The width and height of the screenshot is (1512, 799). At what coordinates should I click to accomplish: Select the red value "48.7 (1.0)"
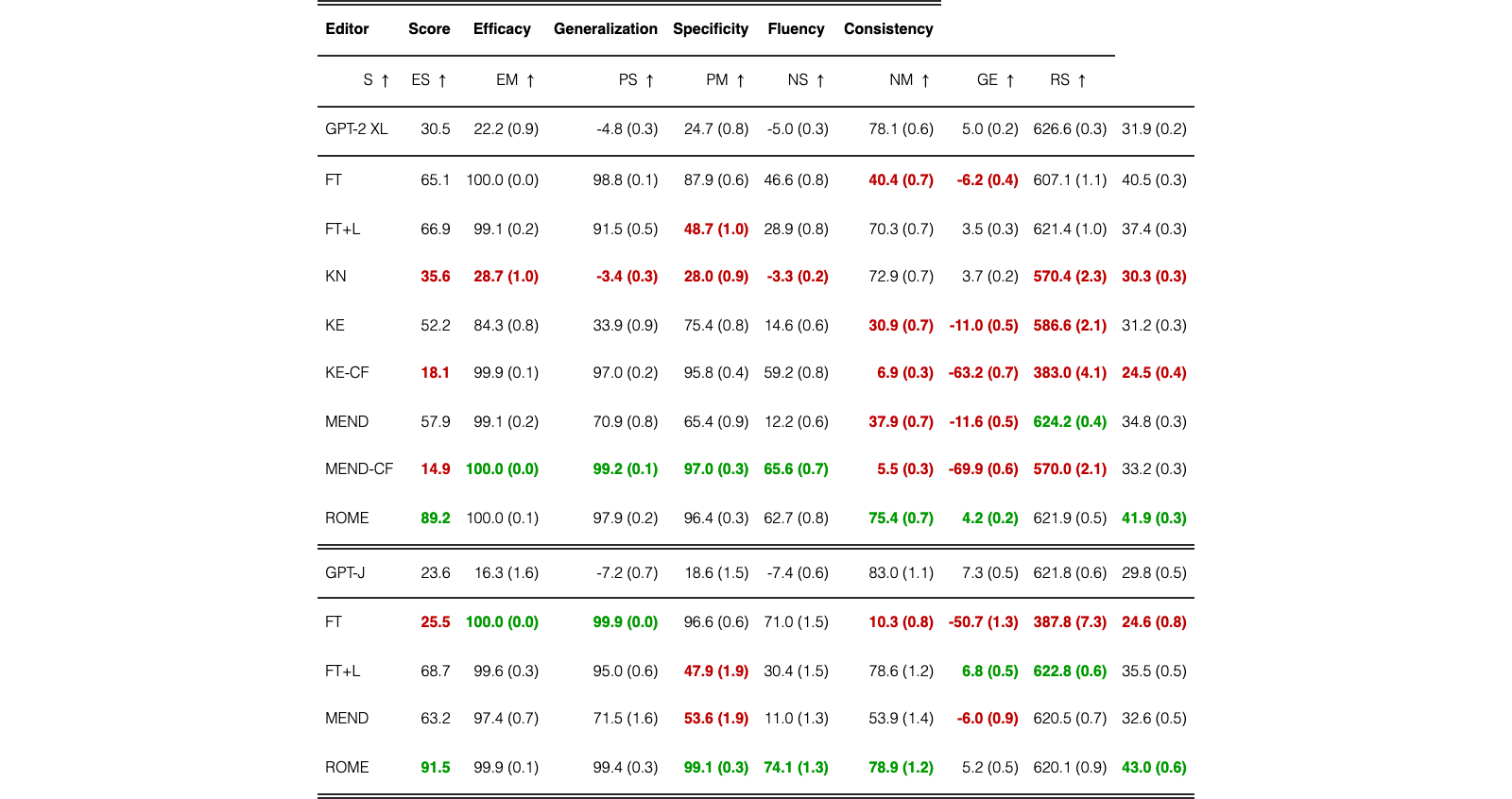(716, 229)
